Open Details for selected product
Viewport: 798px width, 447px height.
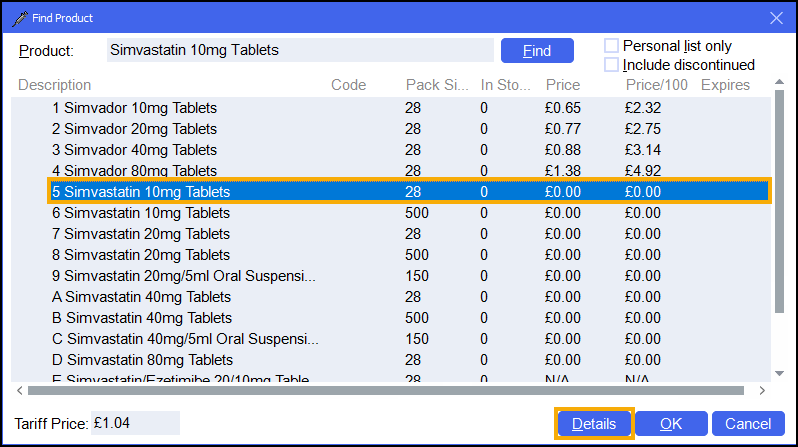(594, 424)
